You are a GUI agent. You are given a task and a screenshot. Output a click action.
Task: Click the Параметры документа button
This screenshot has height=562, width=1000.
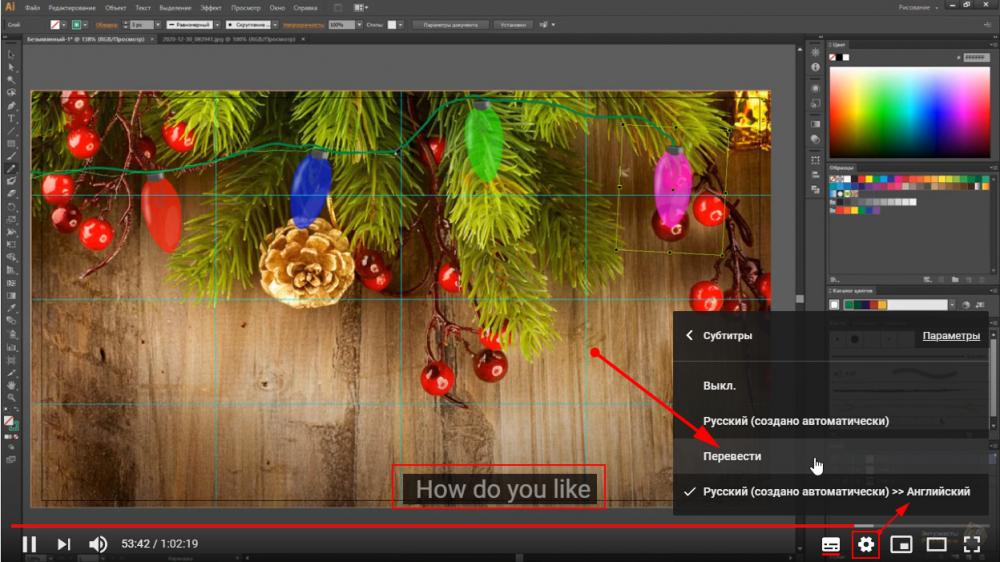coord(450,24)
